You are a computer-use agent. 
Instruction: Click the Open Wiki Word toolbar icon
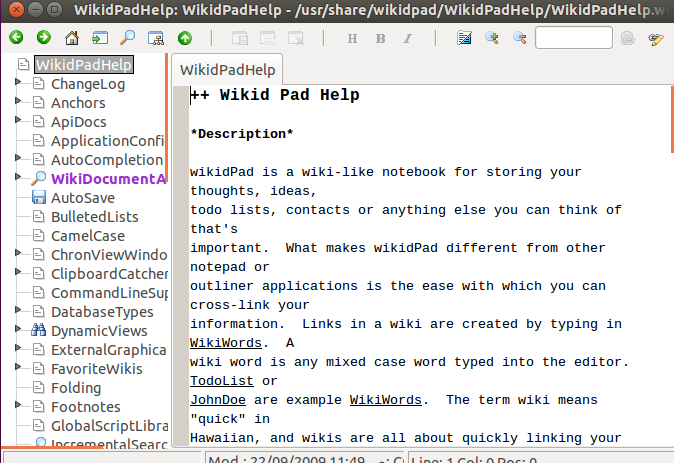pyautogui.click(x=100, y=38)
